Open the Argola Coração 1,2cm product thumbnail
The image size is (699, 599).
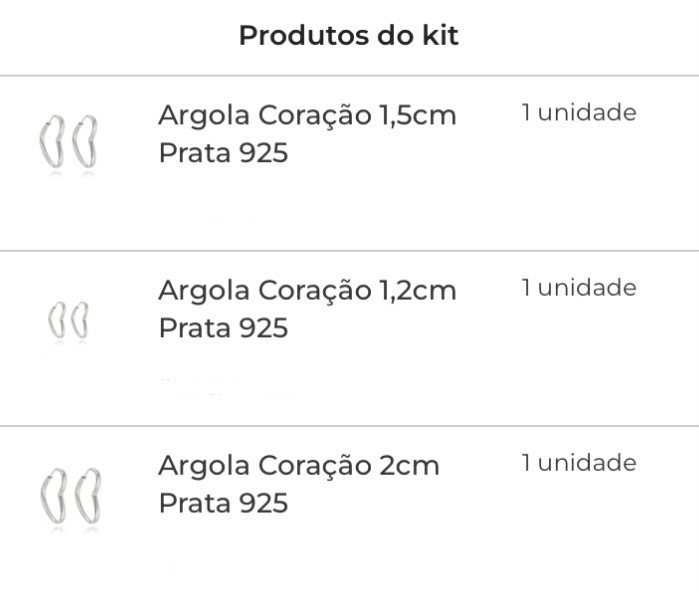tap(68, 320)
